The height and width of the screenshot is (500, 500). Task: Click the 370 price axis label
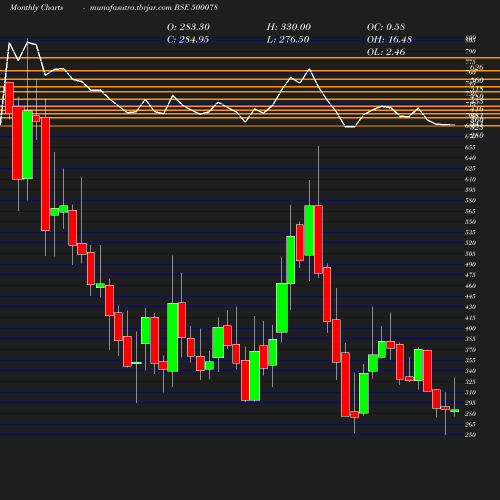470,350
